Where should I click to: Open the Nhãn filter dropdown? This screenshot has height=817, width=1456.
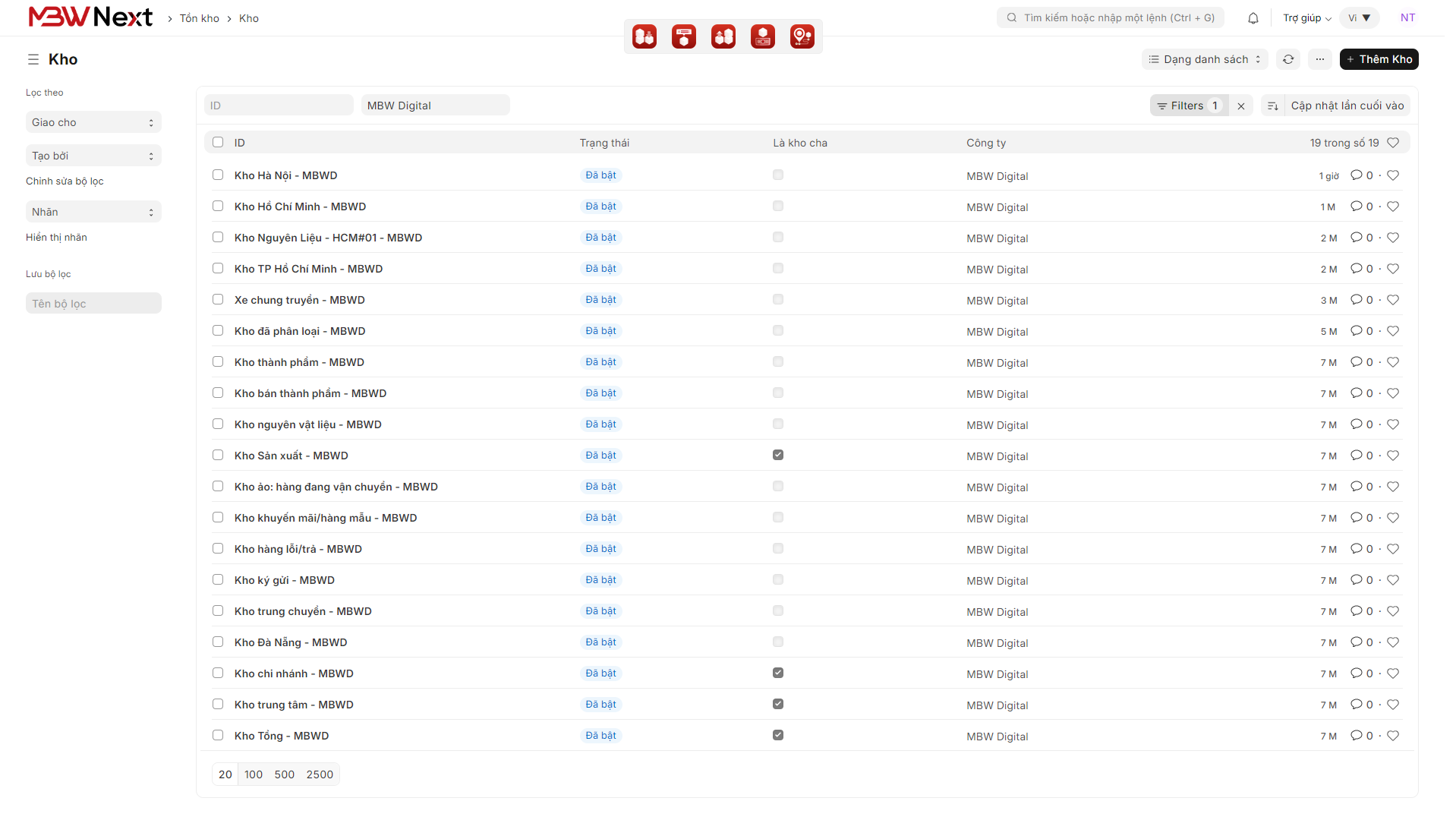click(x=93, y=212)
